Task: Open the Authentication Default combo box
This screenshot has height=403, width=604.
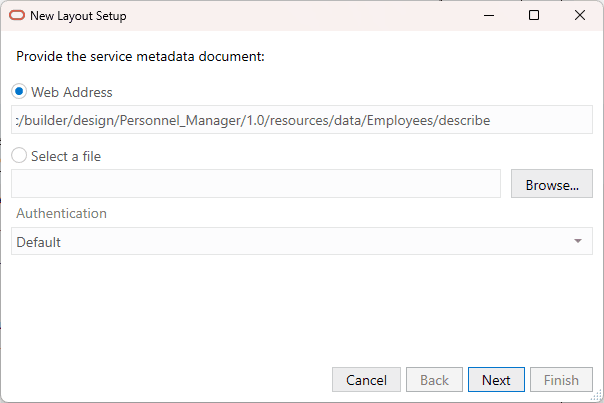Action: click(x=302, y=241)
